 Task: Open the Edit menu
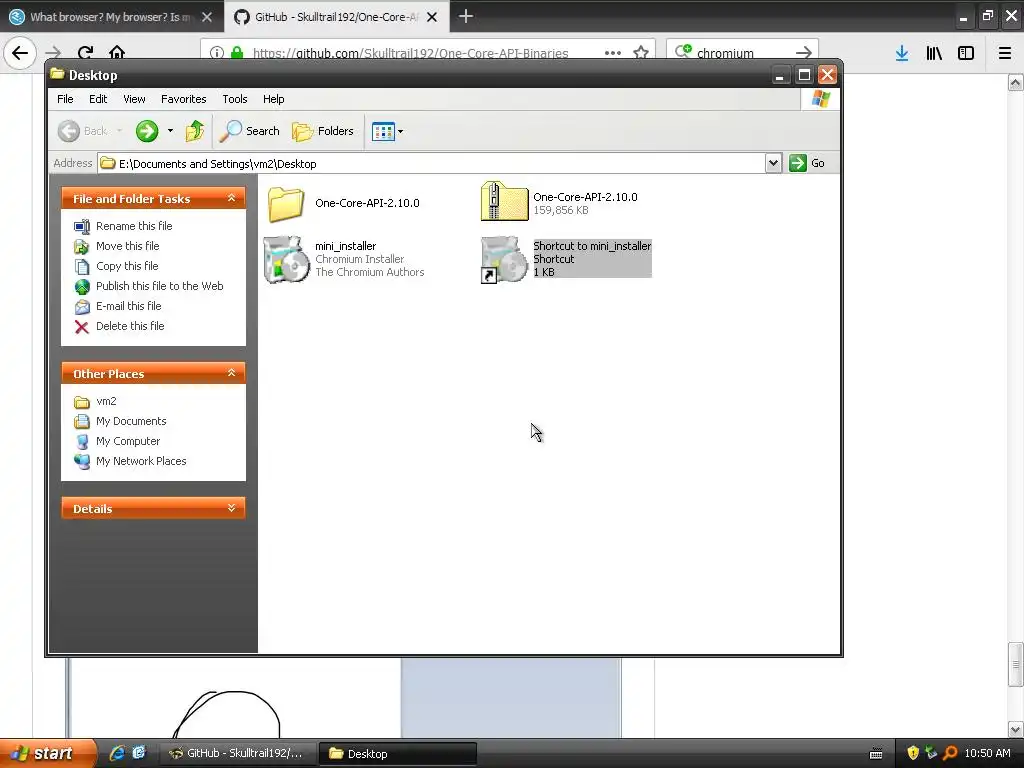pos(98,99)
